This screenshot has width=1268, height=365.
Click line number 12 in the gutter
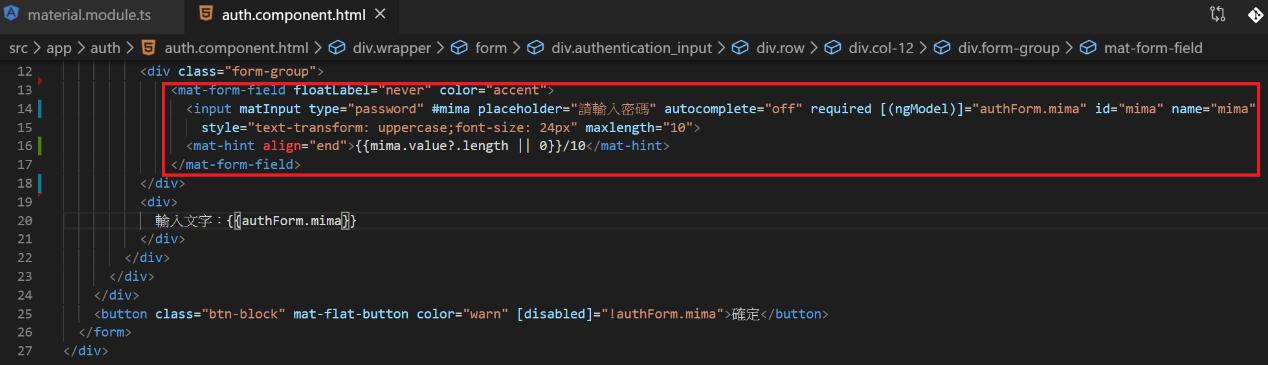pyautogui.click(x=25, y=72)
